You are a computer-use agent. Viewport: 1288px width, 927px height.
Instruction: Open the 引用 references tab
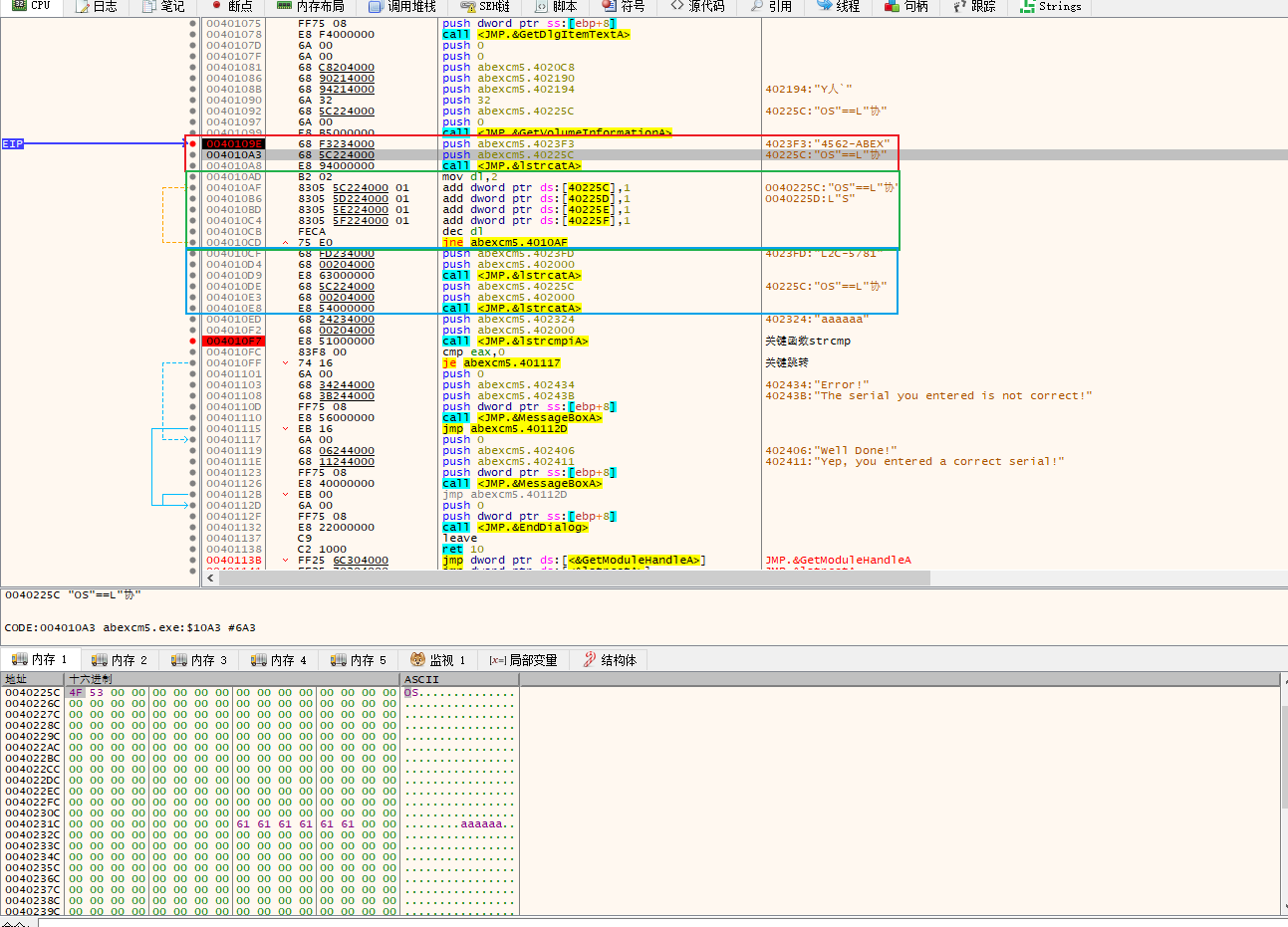click(771, 6)
